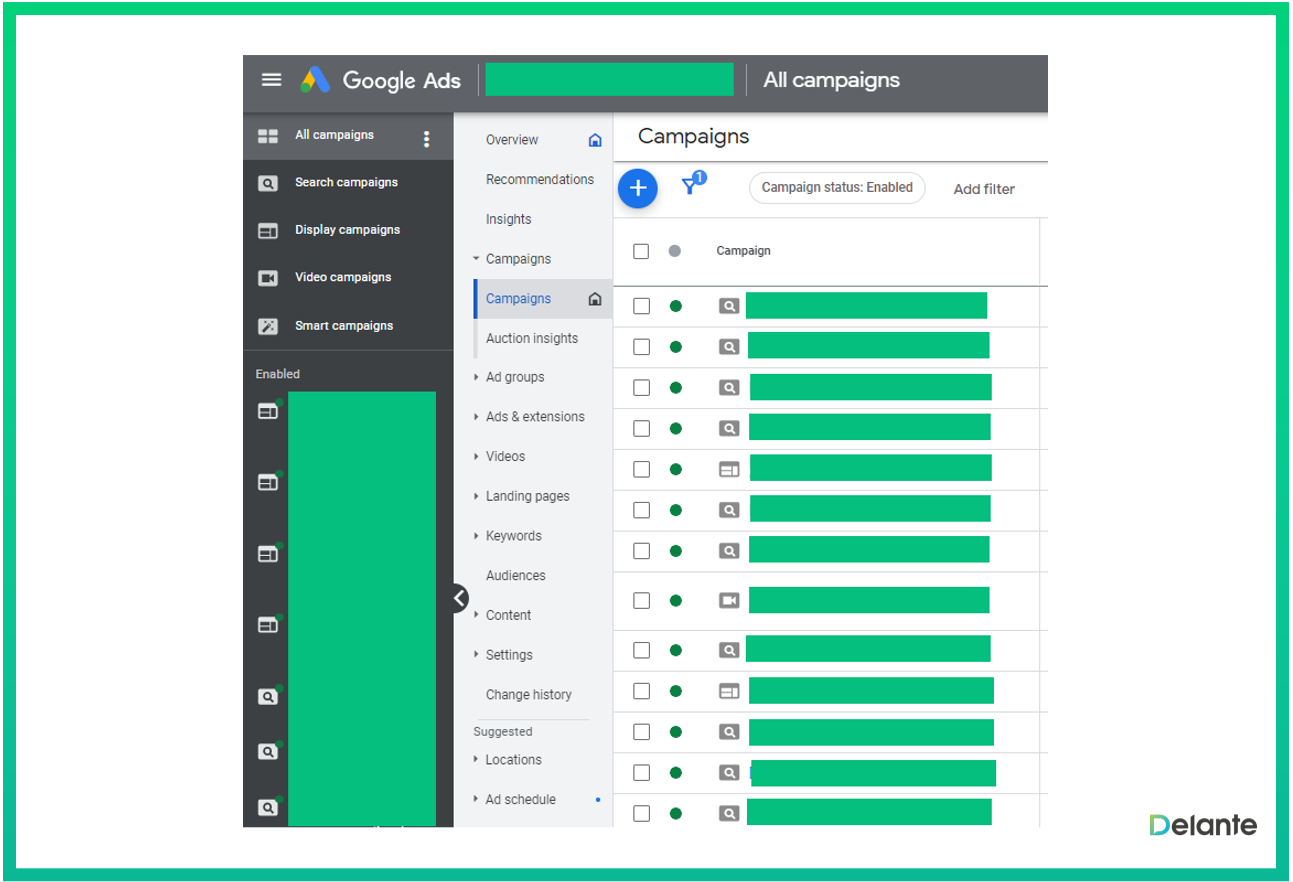Select all campaigns with the header checkbox
The image size is (1293, 882).
(641, 251)
